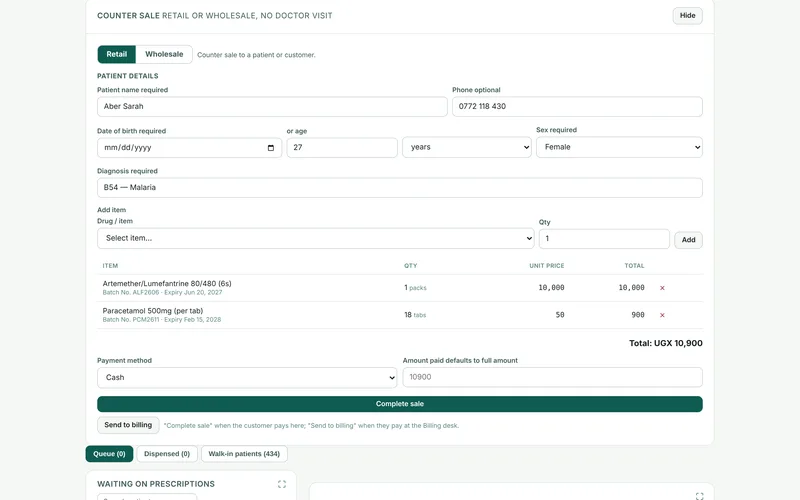800x500 pixels.
Task: Open the date of birth calendar picker icon
Action: [270, 148]
